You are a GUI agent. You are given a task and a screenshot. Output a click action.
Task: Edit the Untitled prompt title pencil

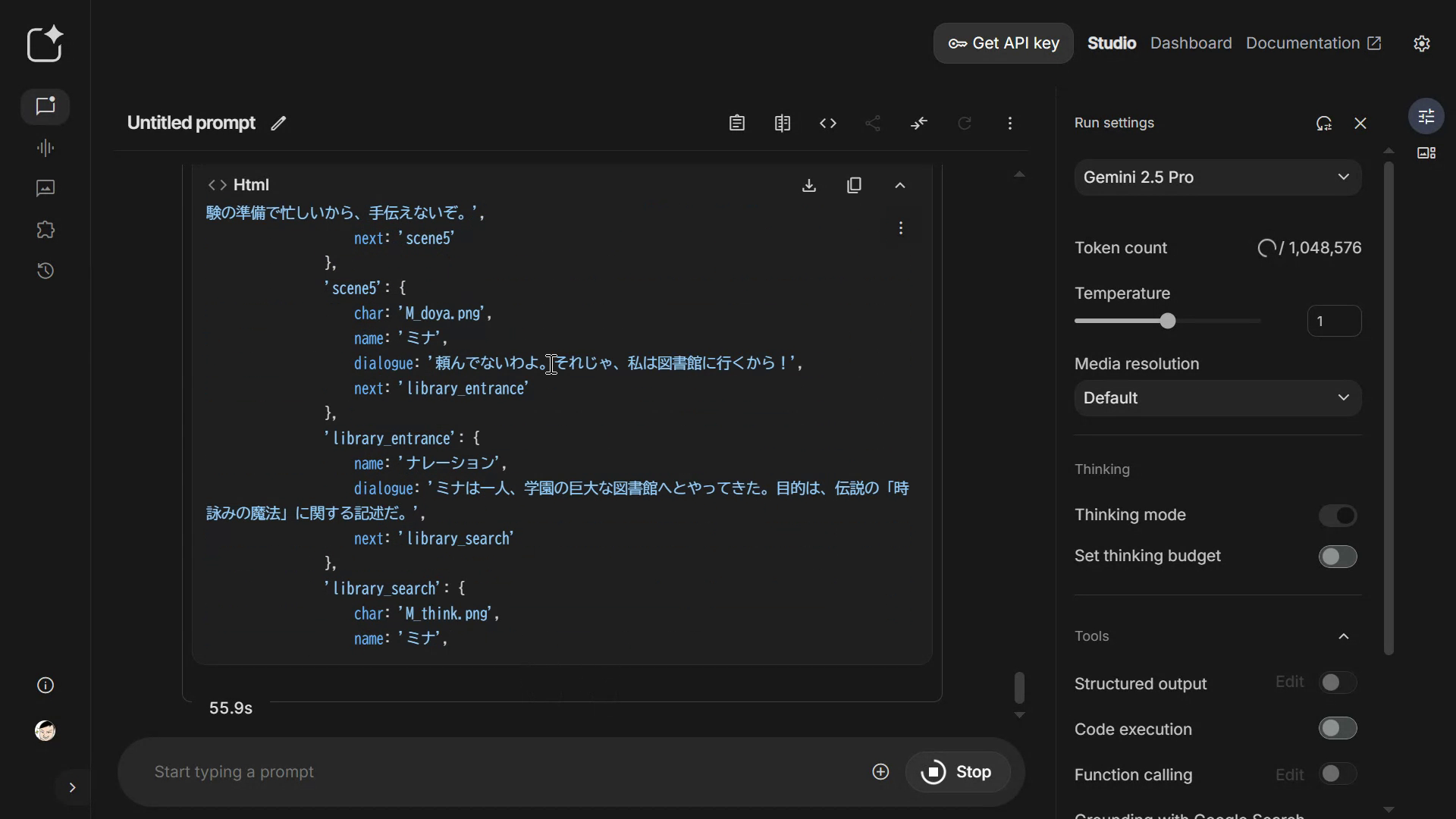click(x=278, y=123)
